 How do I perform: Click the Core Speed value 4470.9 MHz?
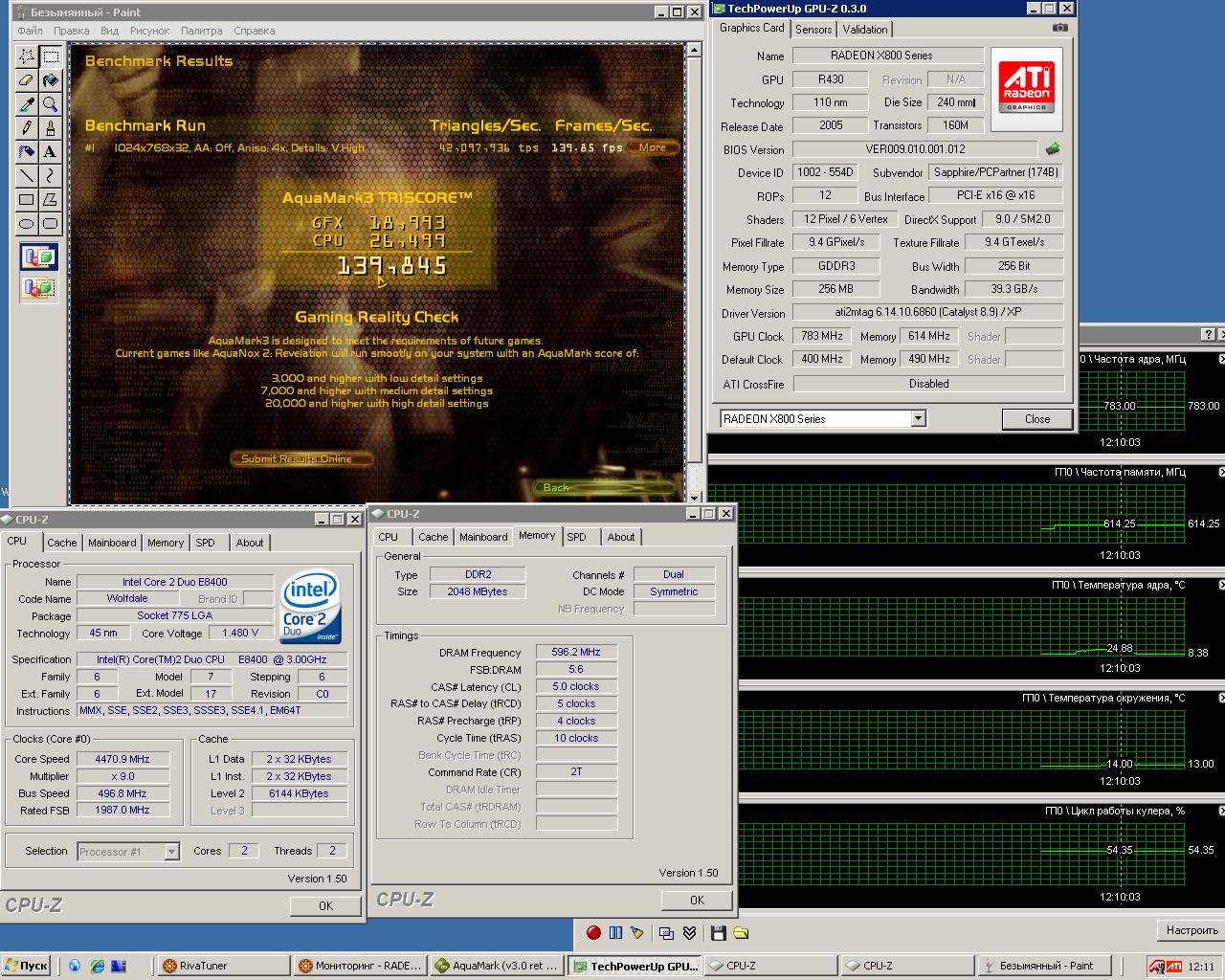tap(122, 759)
